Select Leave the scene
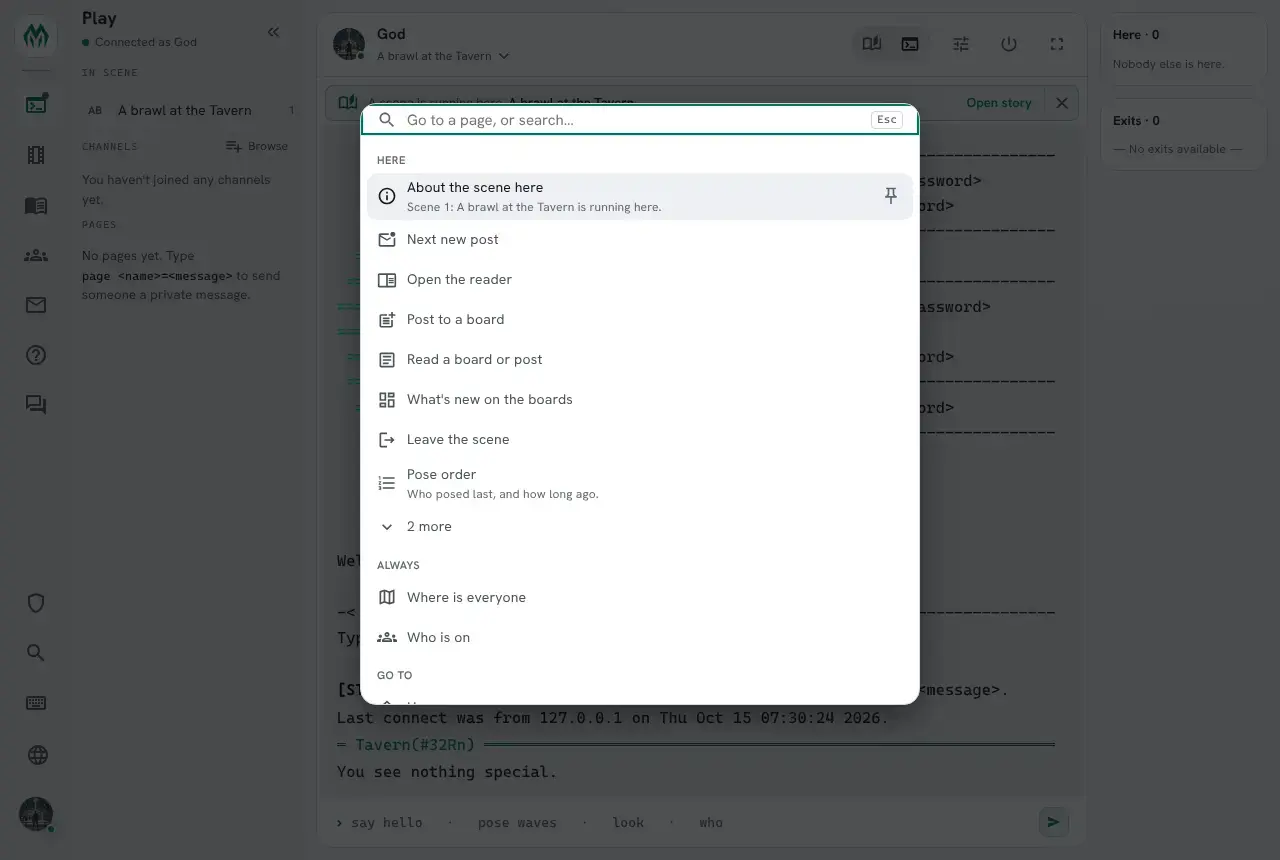Screen dimensions: 1280x860 [639, 440]
